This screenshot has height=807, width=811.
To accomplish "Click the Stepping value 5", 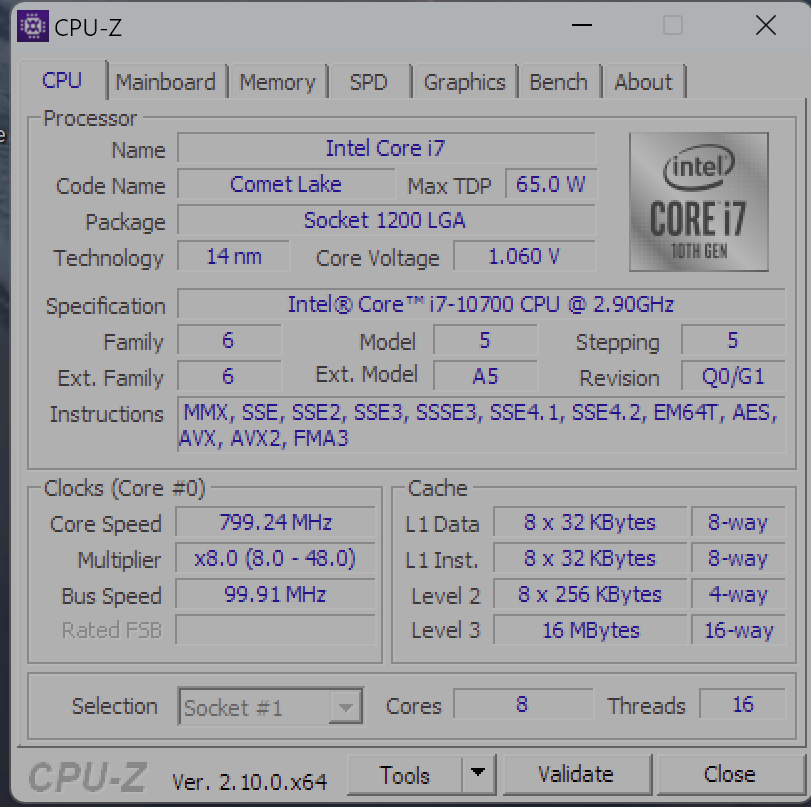I will click(x=733, y=340).
